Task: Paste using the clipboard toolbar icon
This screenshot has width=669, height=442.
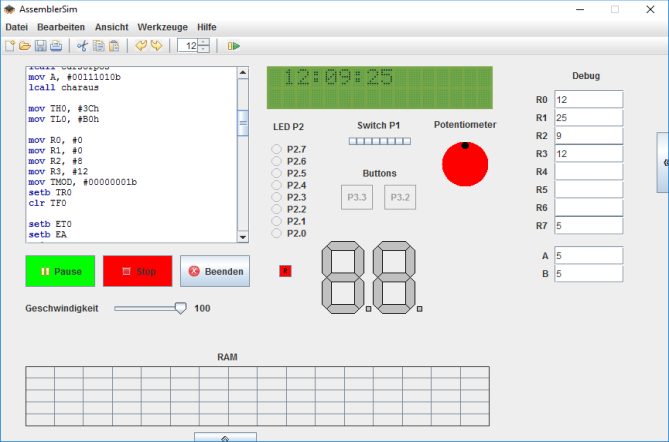Action: pos(114,46)
